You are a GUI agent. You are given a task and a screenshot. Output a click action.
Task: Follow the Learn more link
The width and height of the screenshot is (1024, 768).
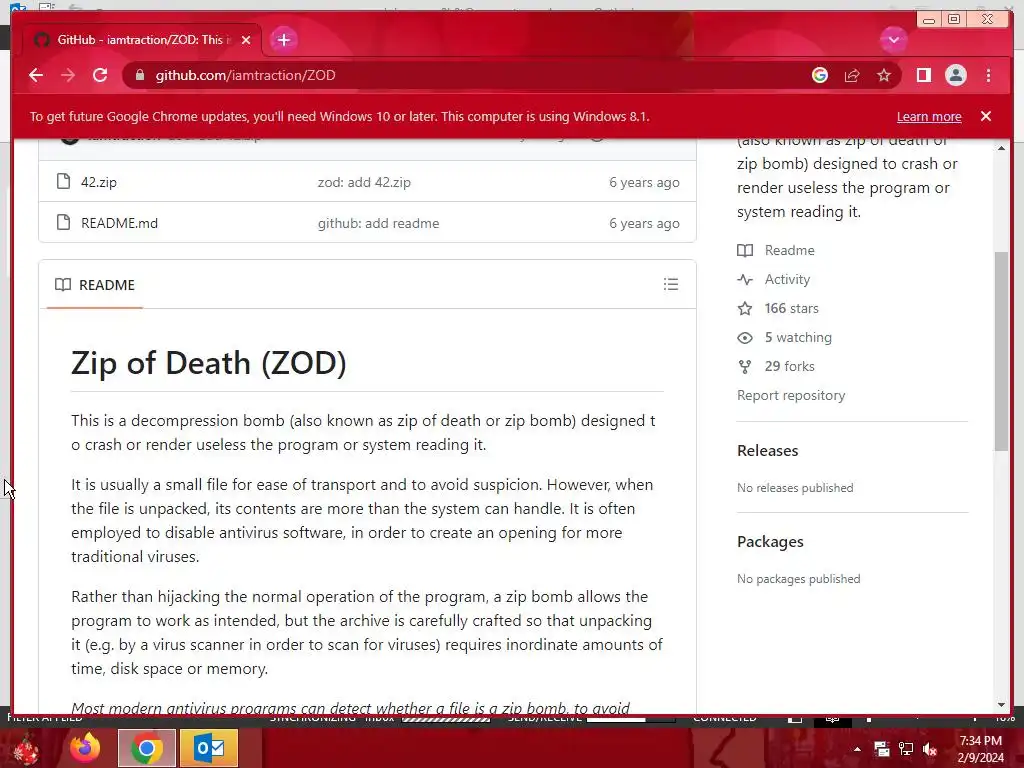[929, 116]
